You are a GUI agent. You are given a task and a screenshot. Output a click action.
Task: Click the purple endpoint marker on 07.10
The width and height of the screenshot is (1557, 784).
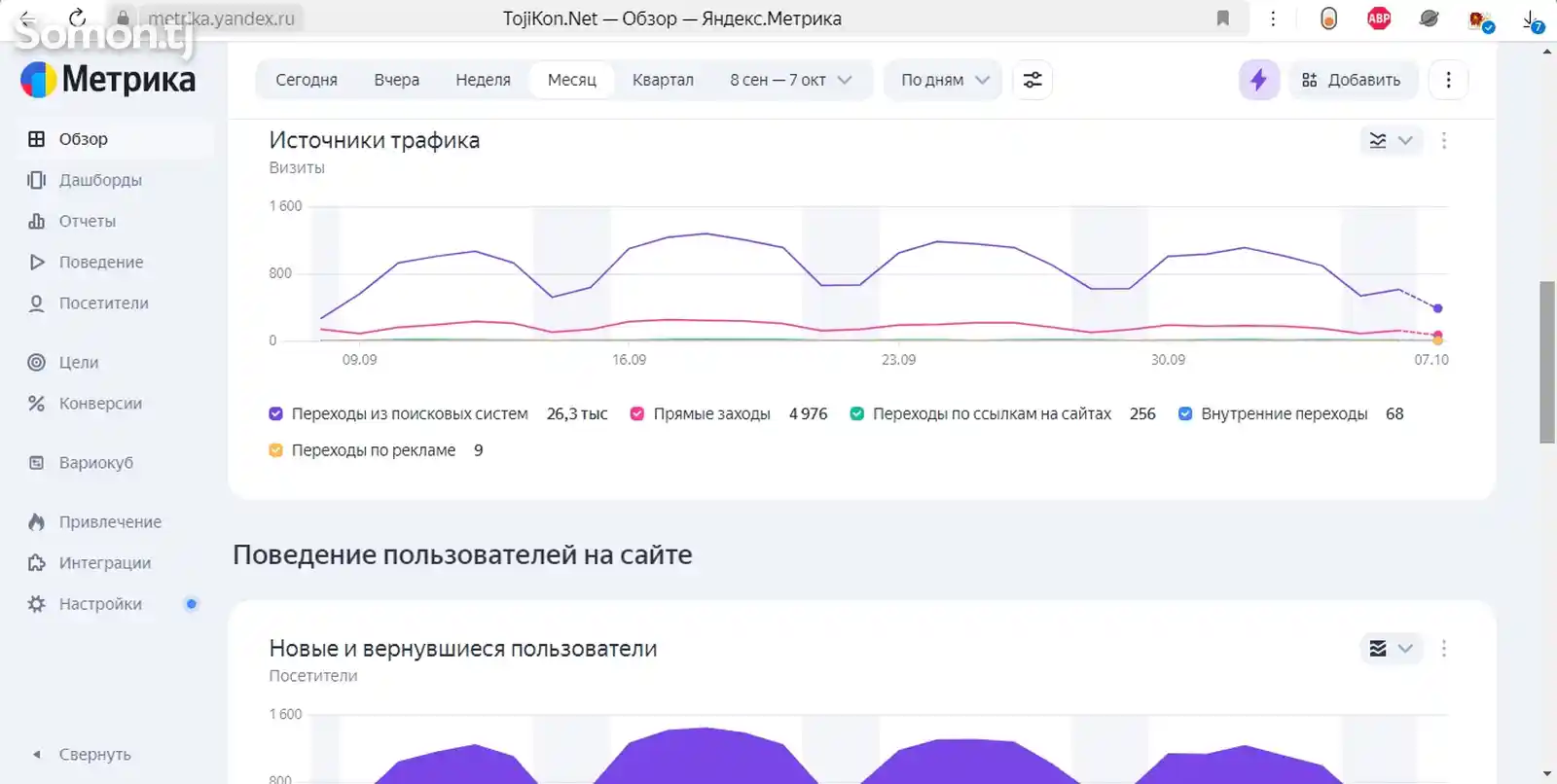1438,308
